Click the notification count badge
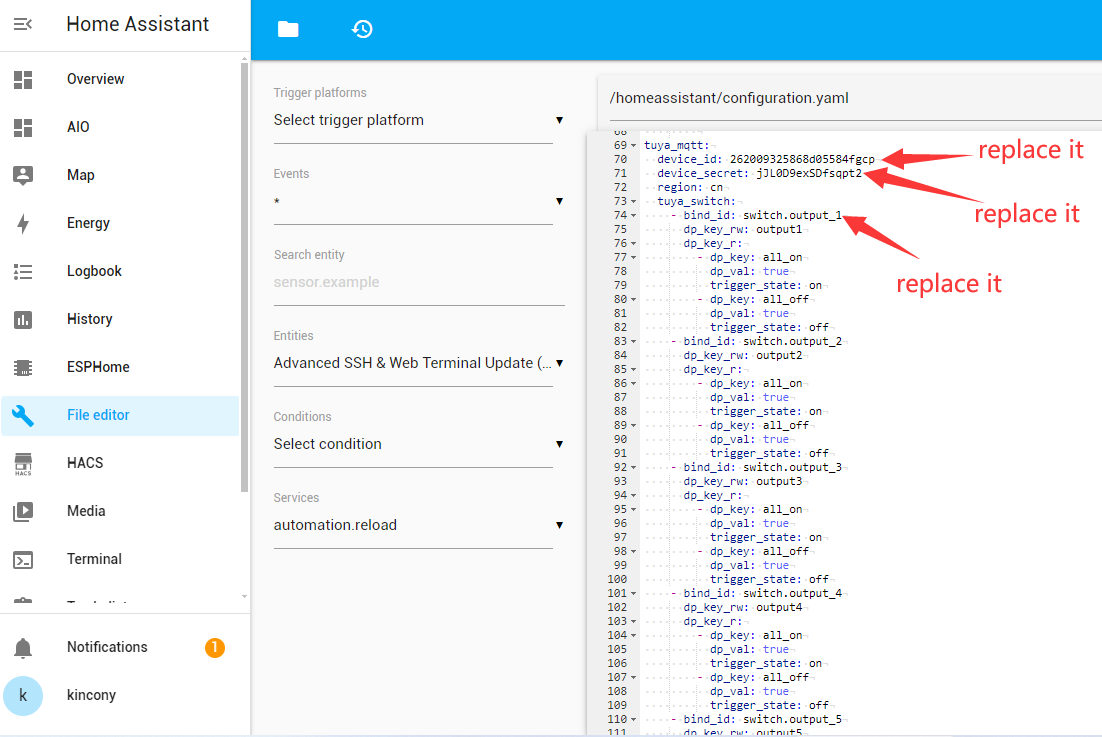Screen dimensions: 1102x737 click(215, 648)
